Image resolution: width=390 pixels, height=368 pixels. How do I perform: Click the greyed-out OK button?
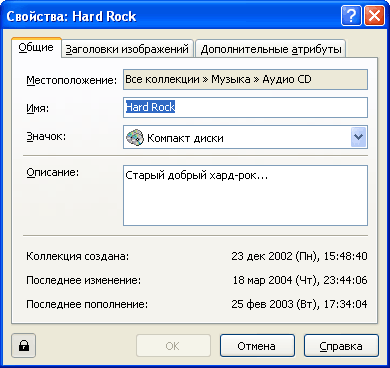(x=173, y=346)
